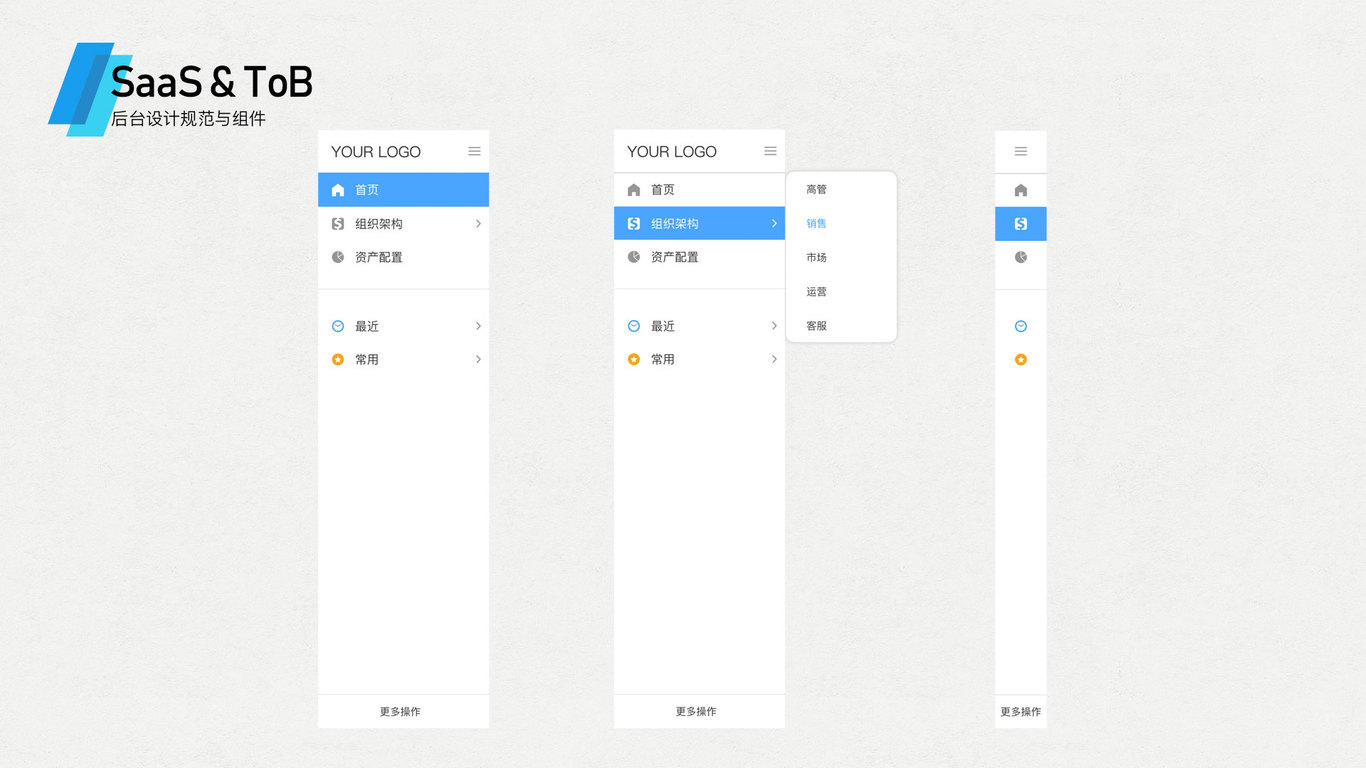The image size is (1366, 768).
Task: Select 首页 label in middle sidebar
Action: [x=663, y=190]
